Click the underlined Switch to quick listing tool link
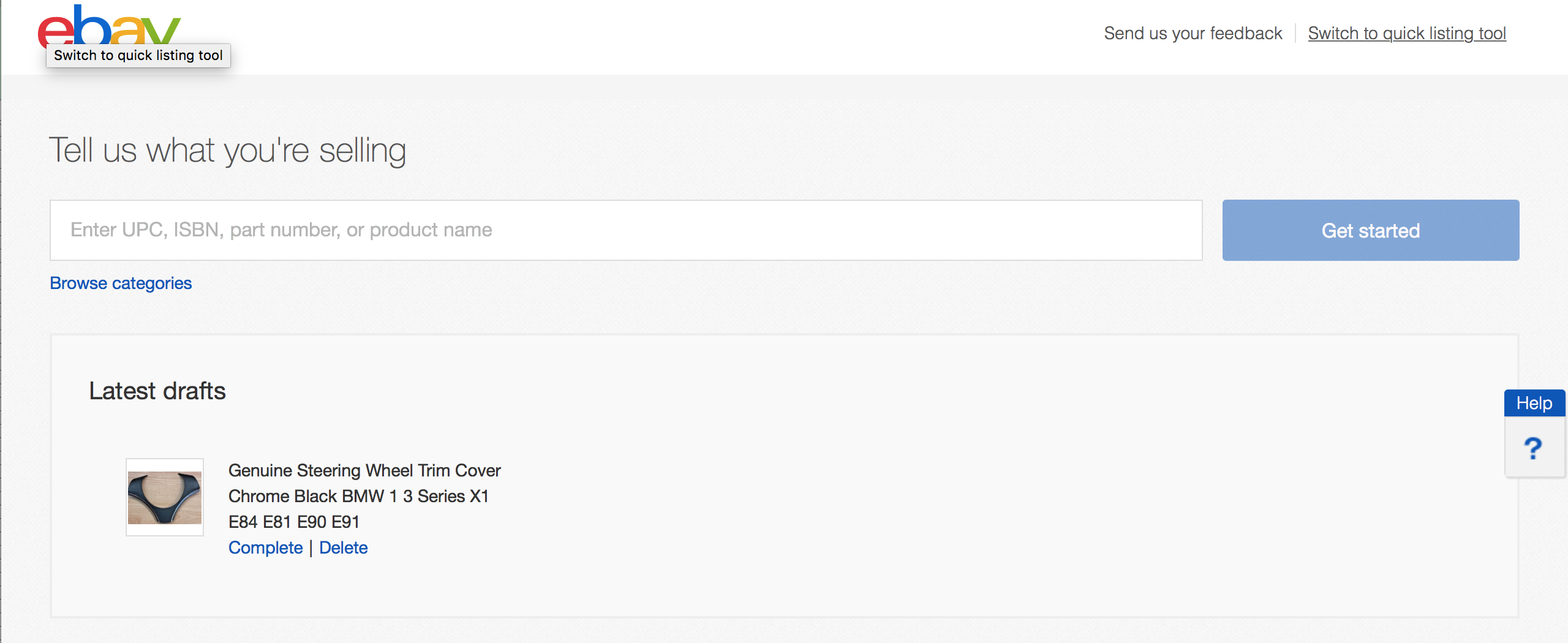 click(1406, 33)
